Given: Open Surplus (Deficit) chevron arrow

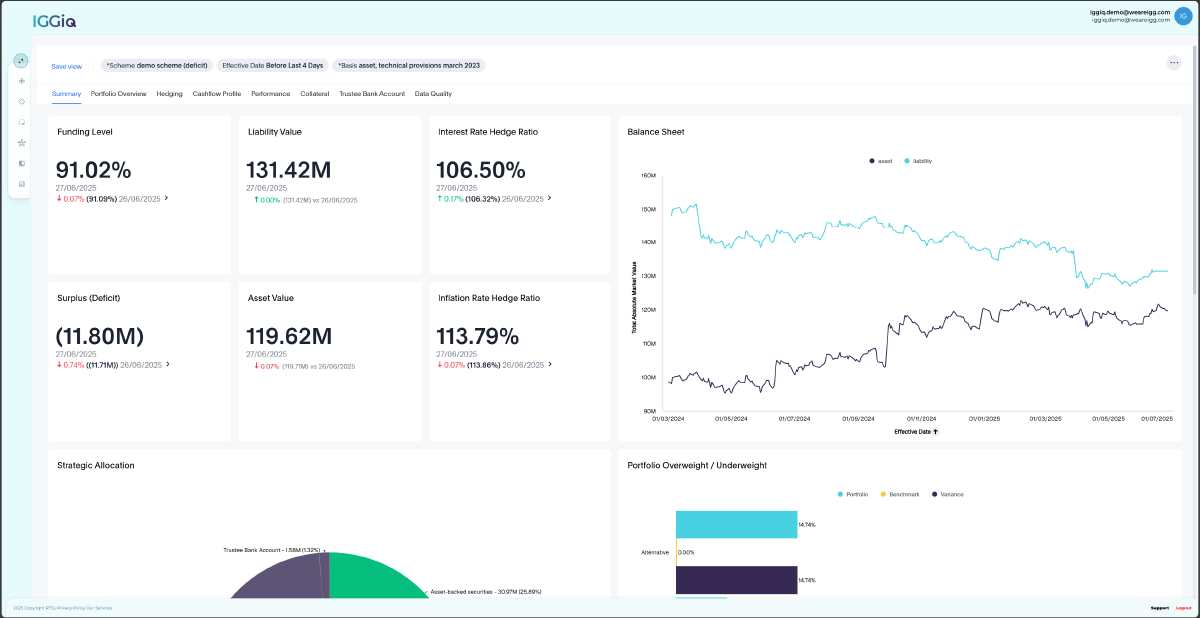Looking at the screenshot, I should coord(167,364).
